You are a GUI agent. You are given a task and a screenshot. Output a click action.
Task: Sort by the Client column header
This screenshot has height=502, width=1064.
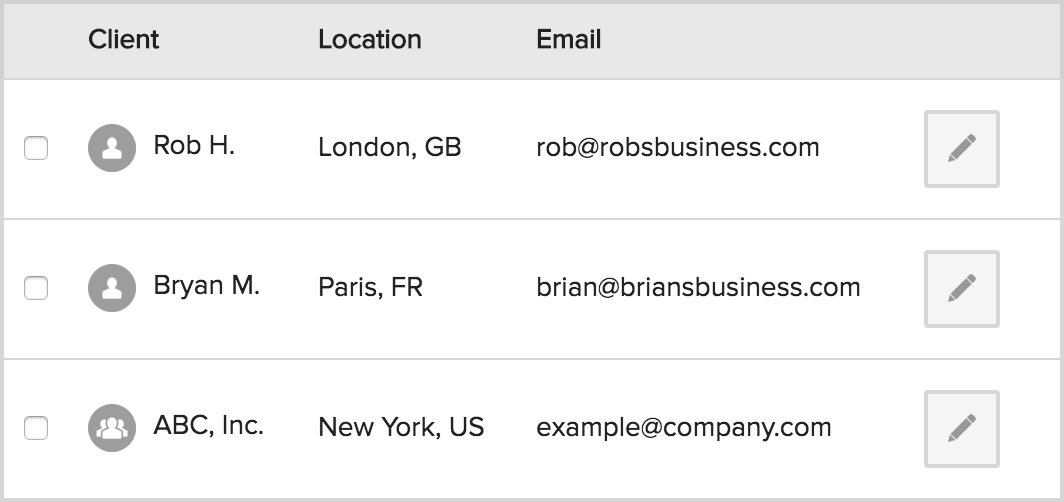pyautogui.click(x=124, y=40)
